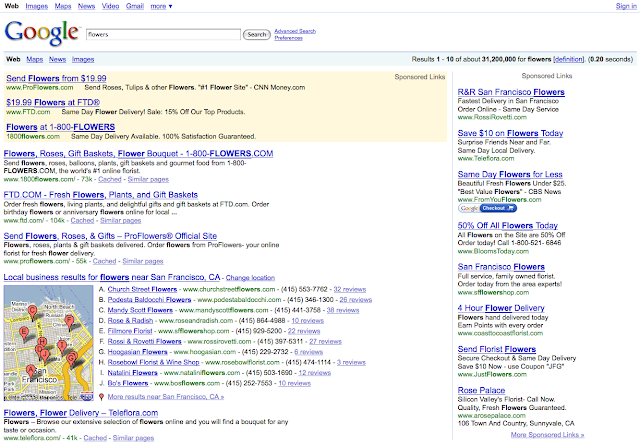The height and width of the screenshot is (446, 640).
Task: Open 'San Francisco Flowers' sidebar ad
Action: tap(501, 267)
